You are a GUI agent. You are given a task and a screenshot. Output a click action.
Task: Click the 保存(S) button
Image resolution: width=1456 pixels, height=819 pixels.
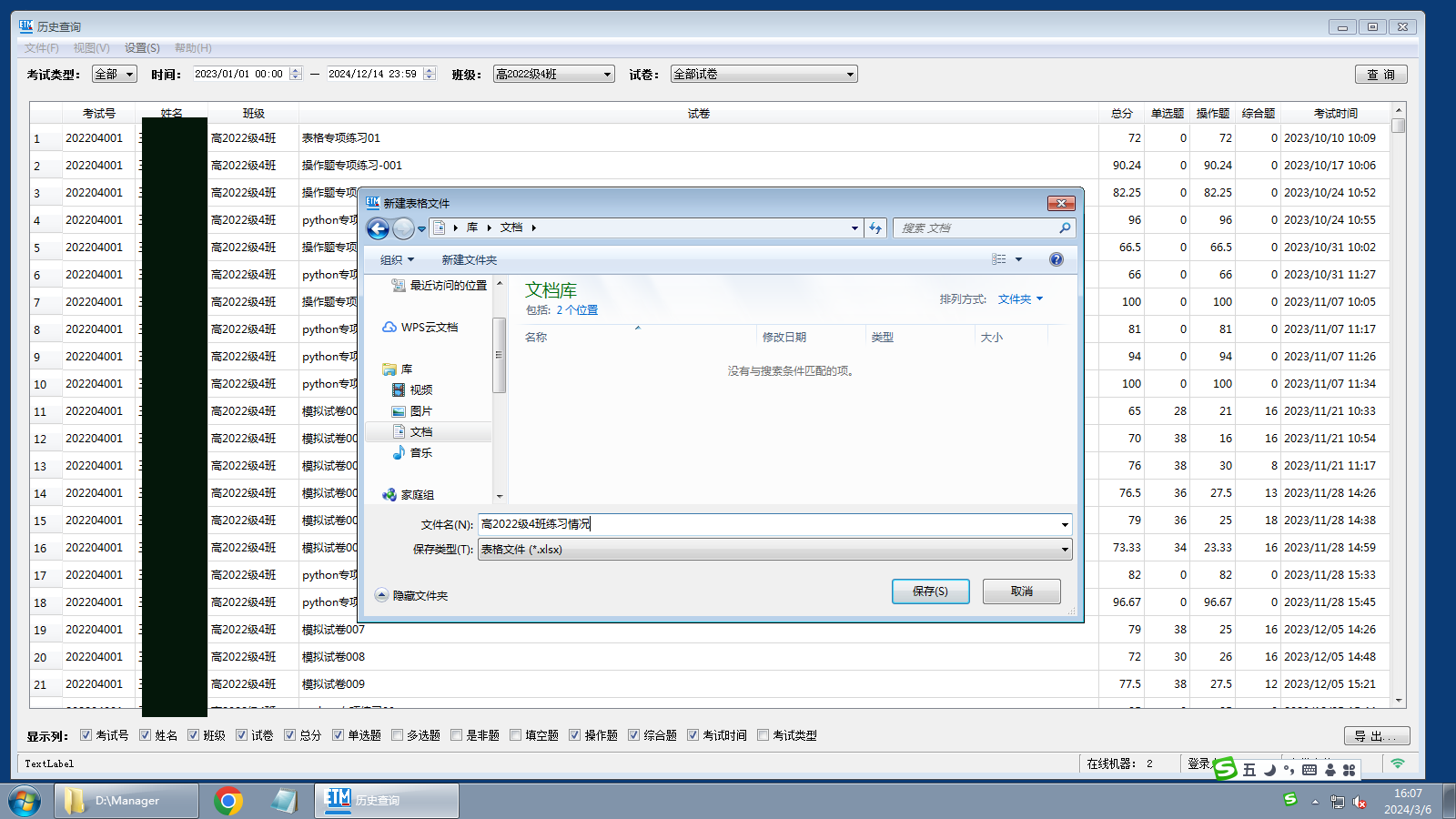click(x=930, y=591)
